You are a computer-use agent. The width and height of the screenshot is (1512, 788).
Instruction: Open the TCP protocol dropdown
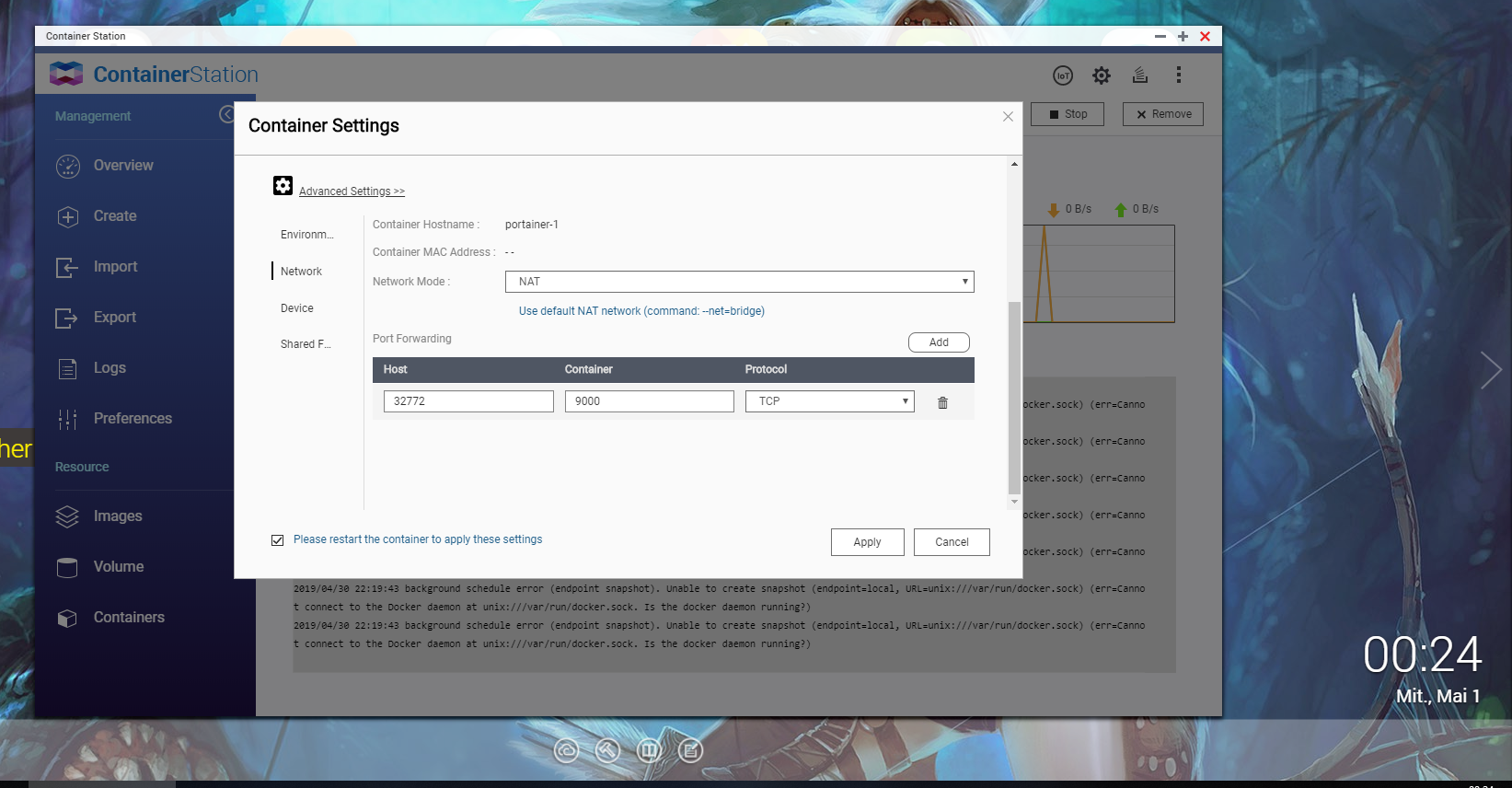(x=829, y=401)
